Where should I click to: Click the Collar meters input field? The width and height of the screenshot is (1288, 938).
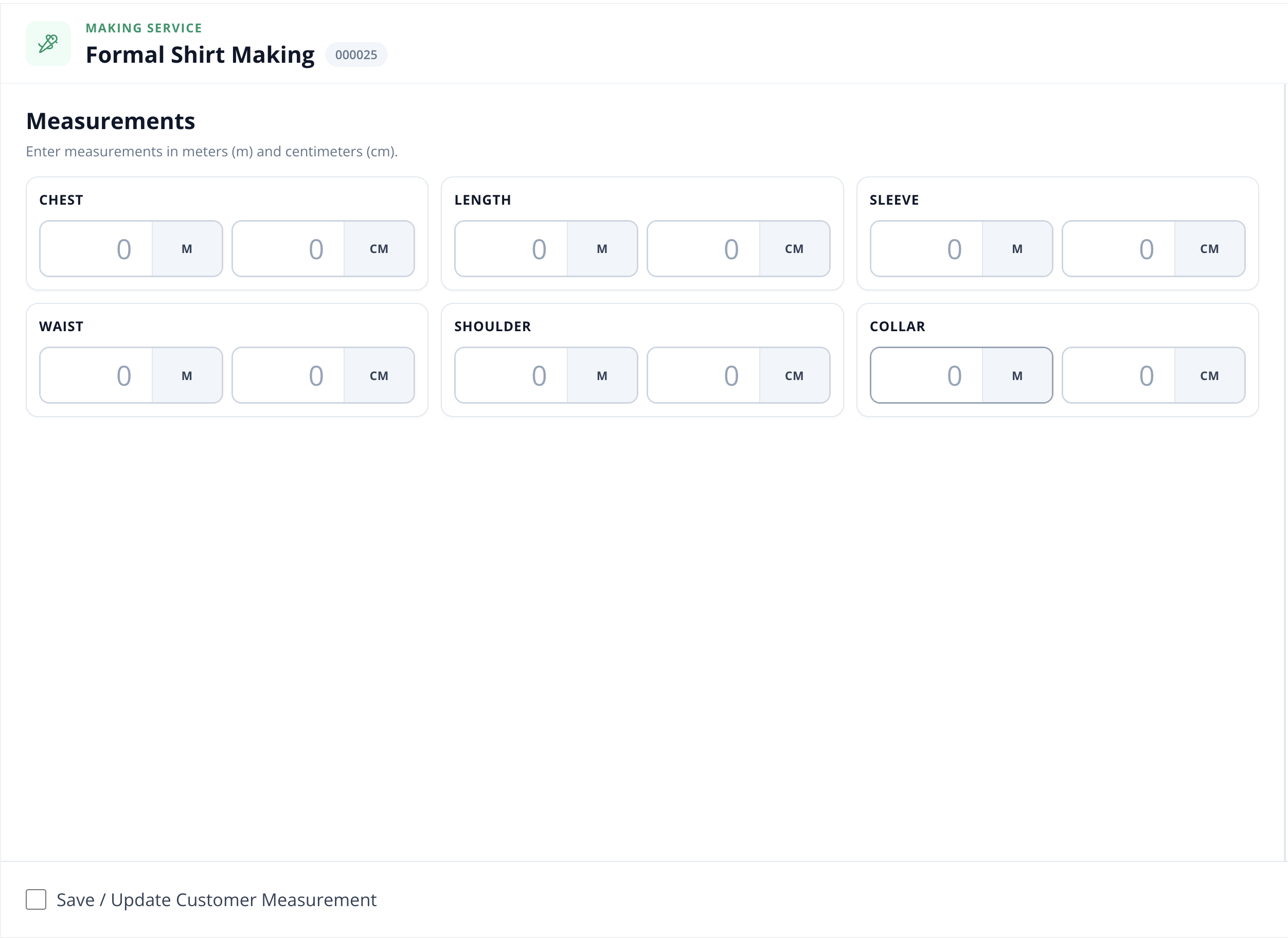coord(926,375)
